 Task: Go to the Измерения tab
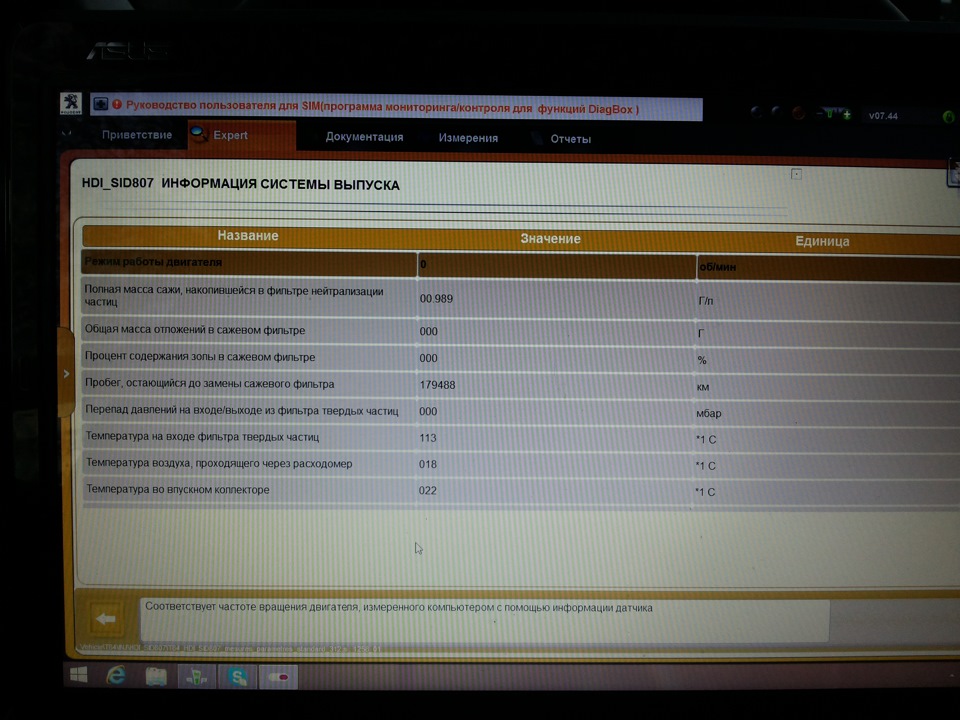[468, 138]
